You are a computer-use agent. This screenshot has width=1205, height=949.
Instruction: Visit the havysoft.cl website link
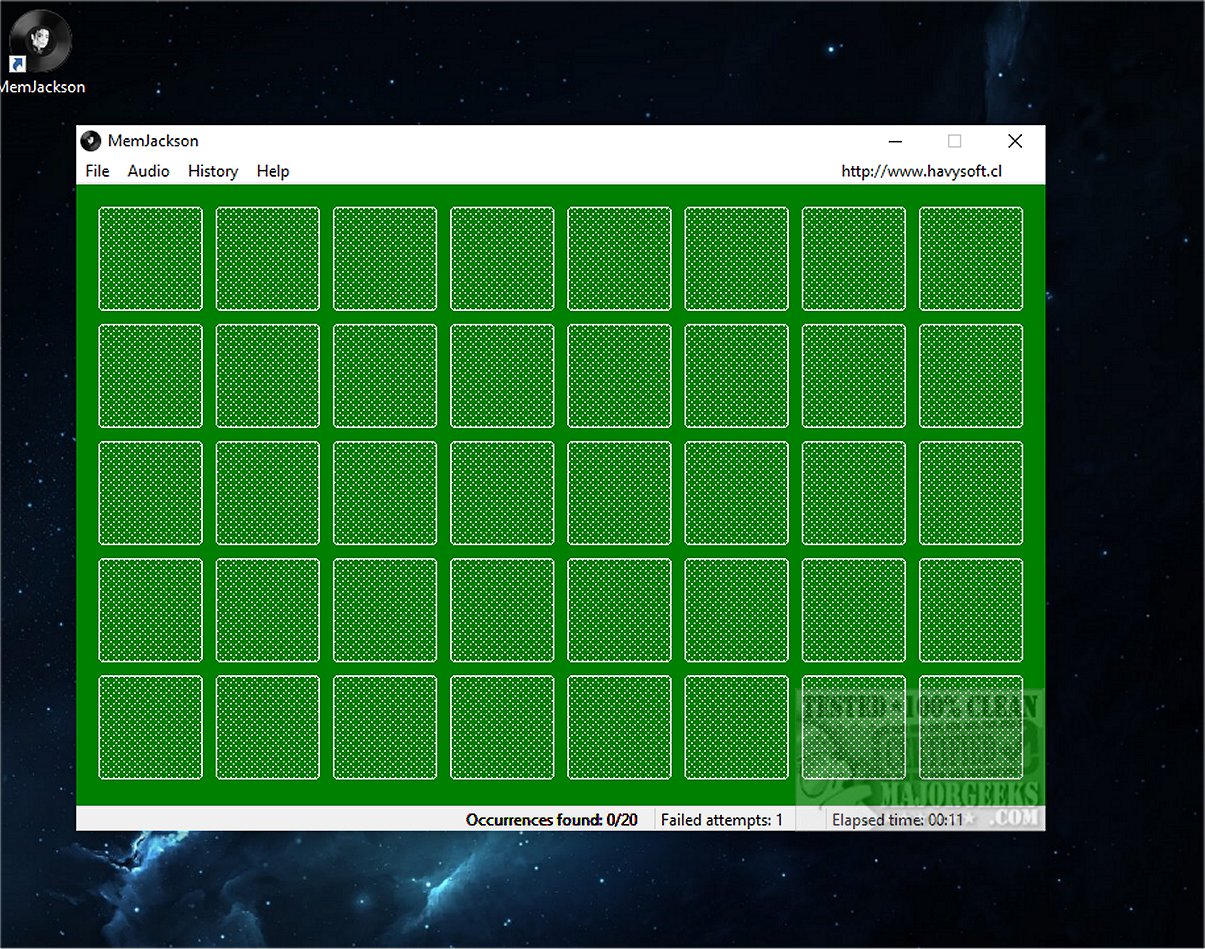coord(921,171)
